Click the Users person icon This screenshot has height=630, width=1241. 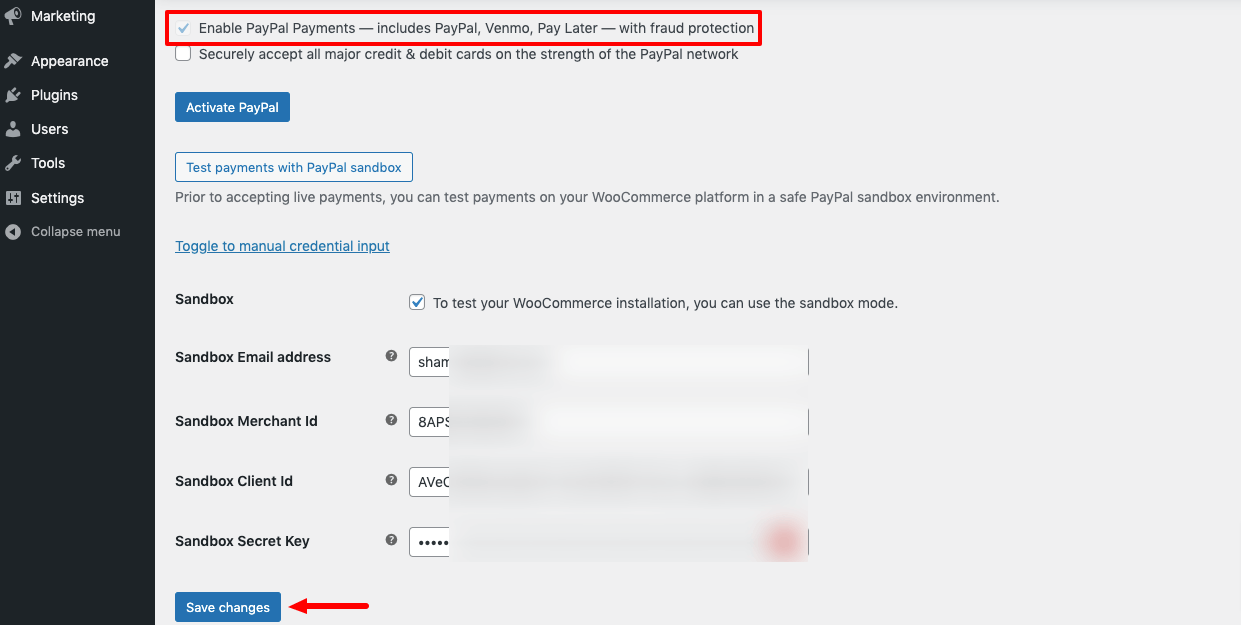point(13,129)
